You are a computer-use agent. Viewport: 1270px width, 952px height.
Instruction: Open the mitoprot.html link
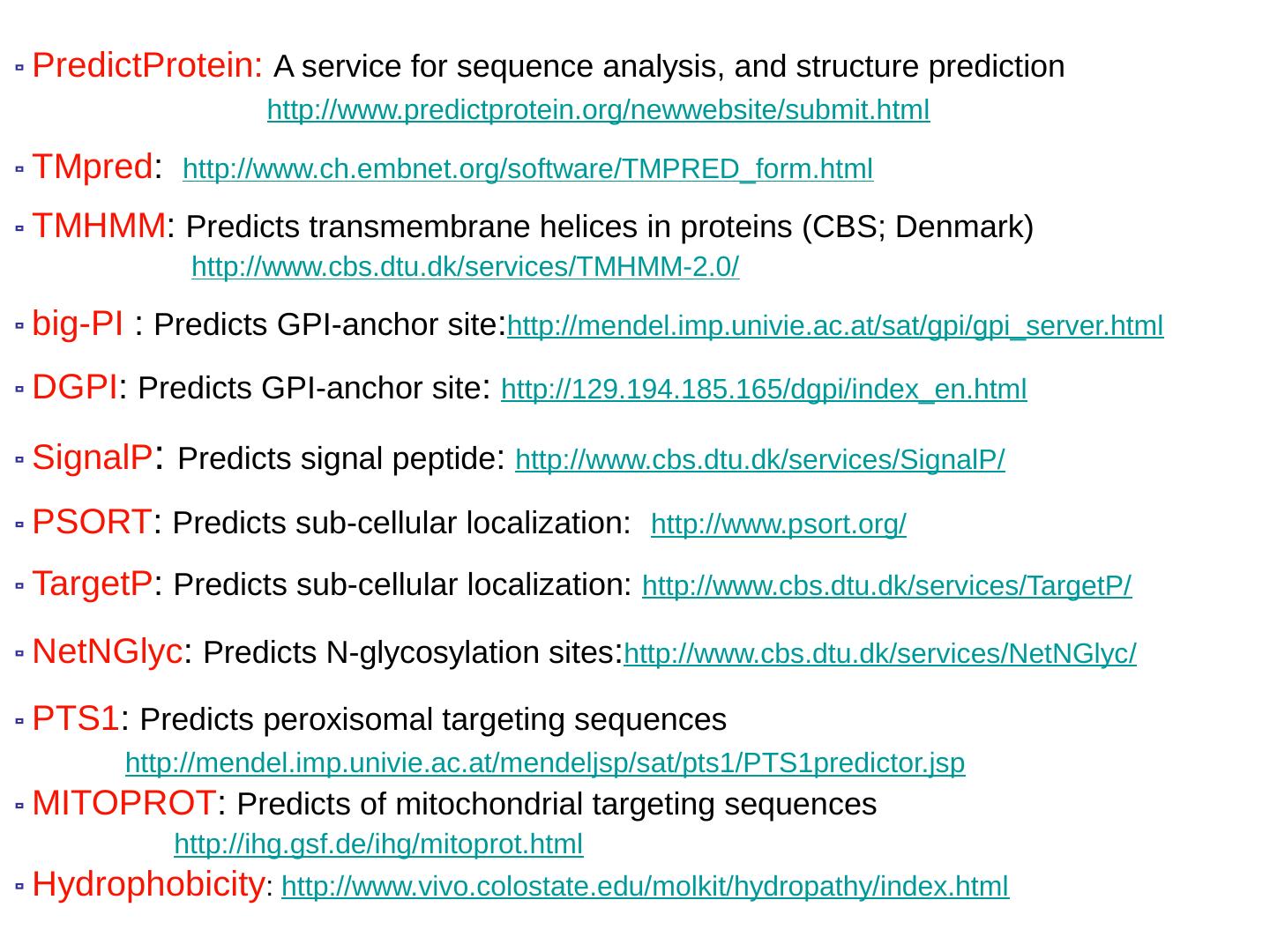(x=378, y=844)
